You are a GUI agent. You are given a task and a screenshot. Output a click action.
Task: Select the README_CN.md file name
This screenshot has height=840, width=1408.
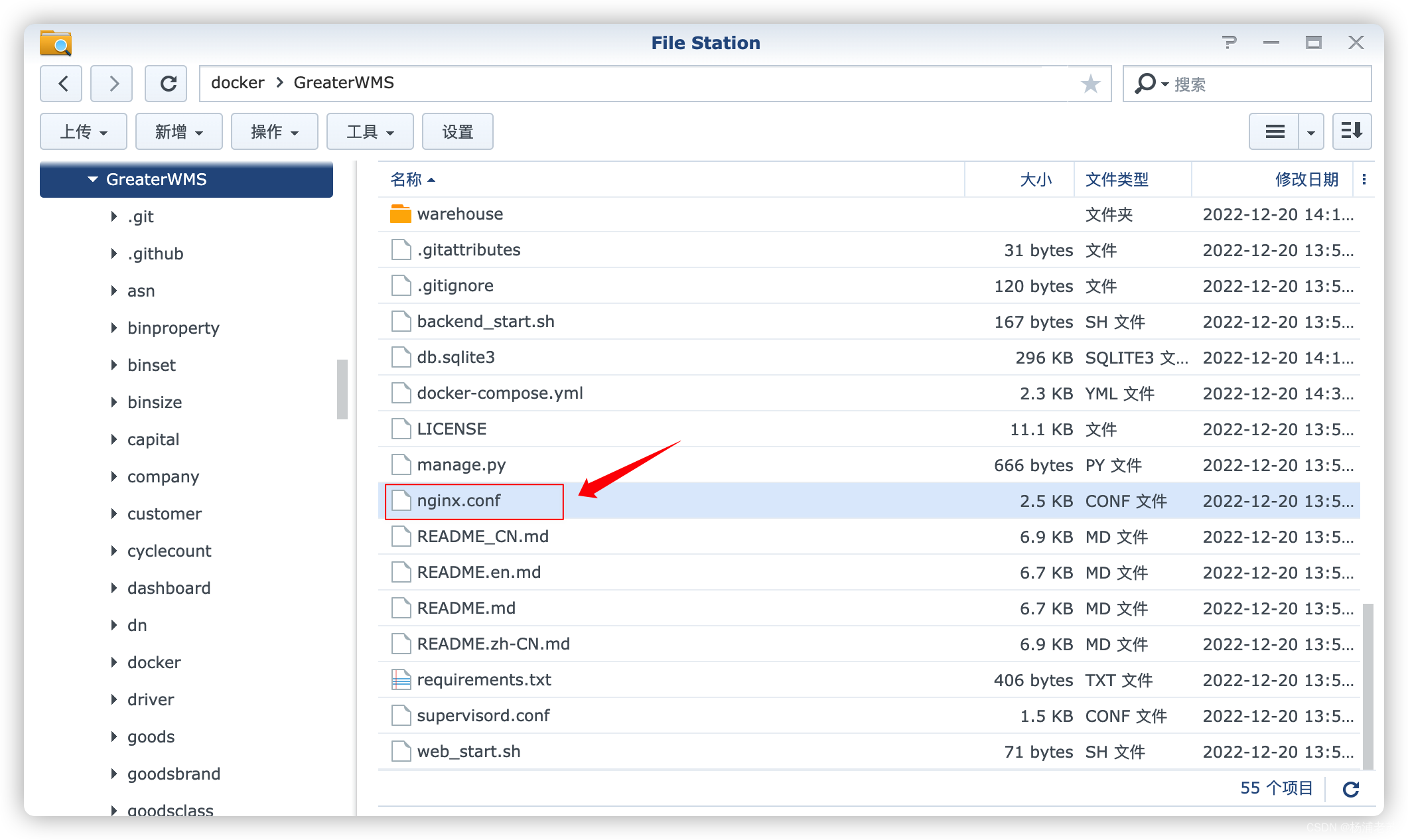483,536
